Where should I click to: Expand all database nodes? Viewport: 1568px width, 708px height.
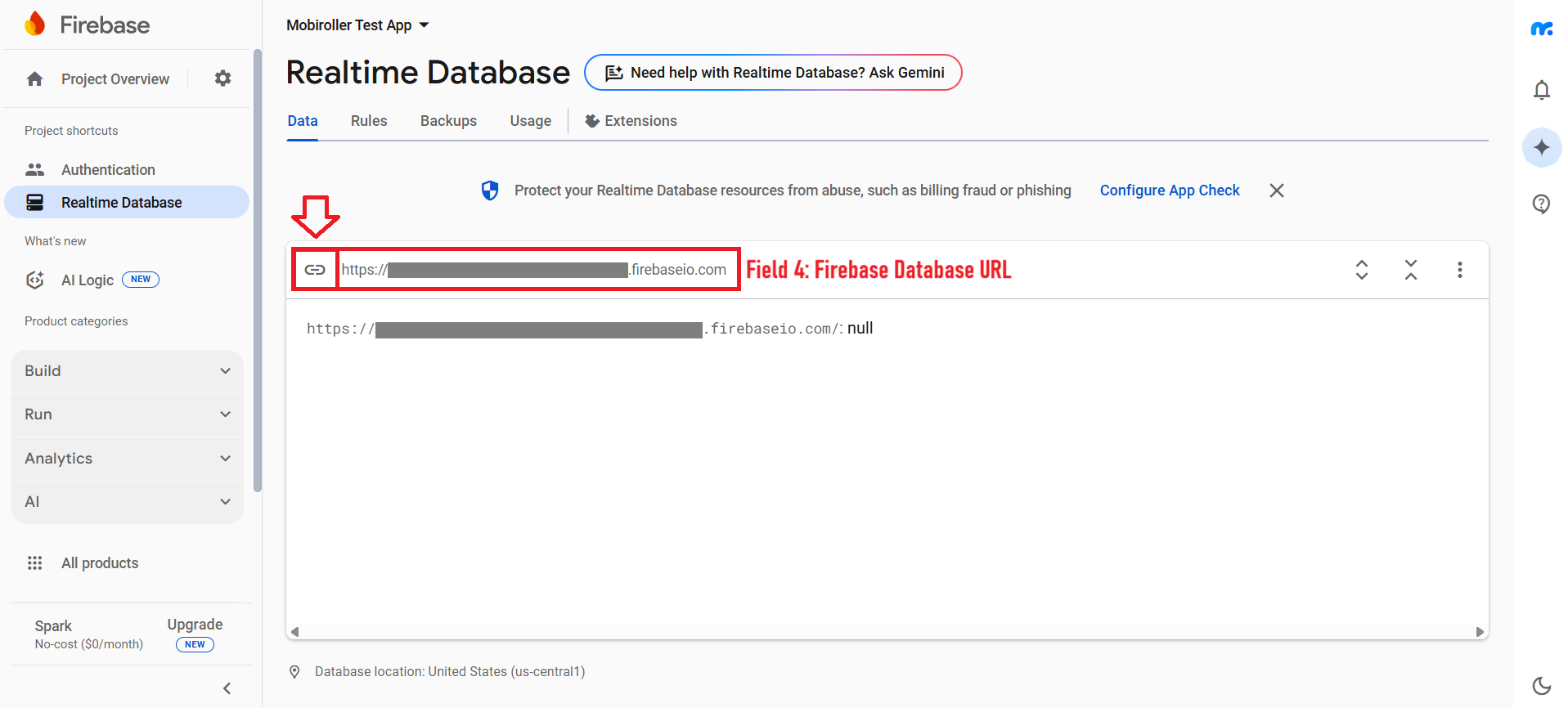1362,270
